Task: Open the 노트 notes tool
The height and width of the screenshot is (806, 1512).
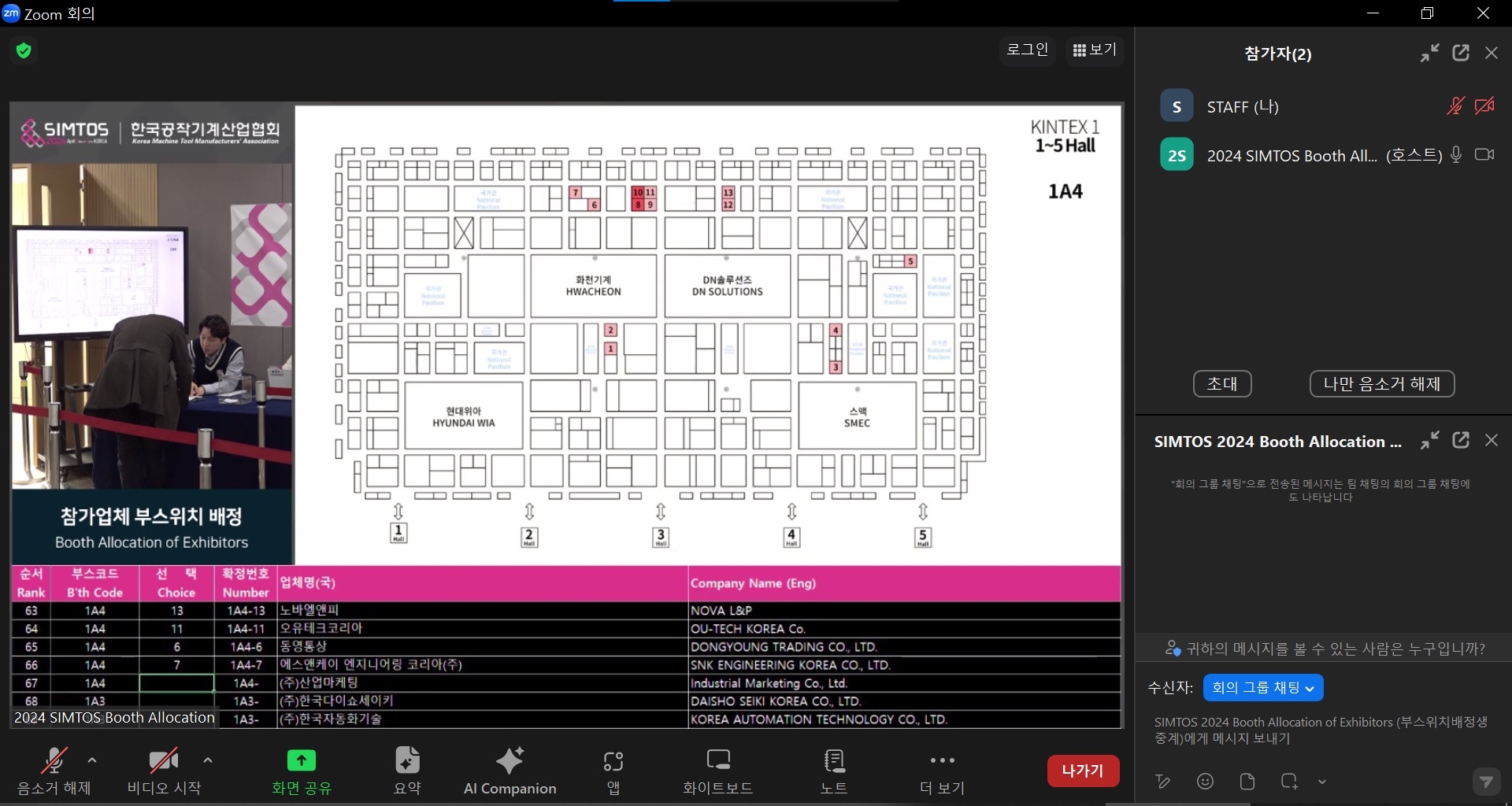Action: [x=834, y=771]
